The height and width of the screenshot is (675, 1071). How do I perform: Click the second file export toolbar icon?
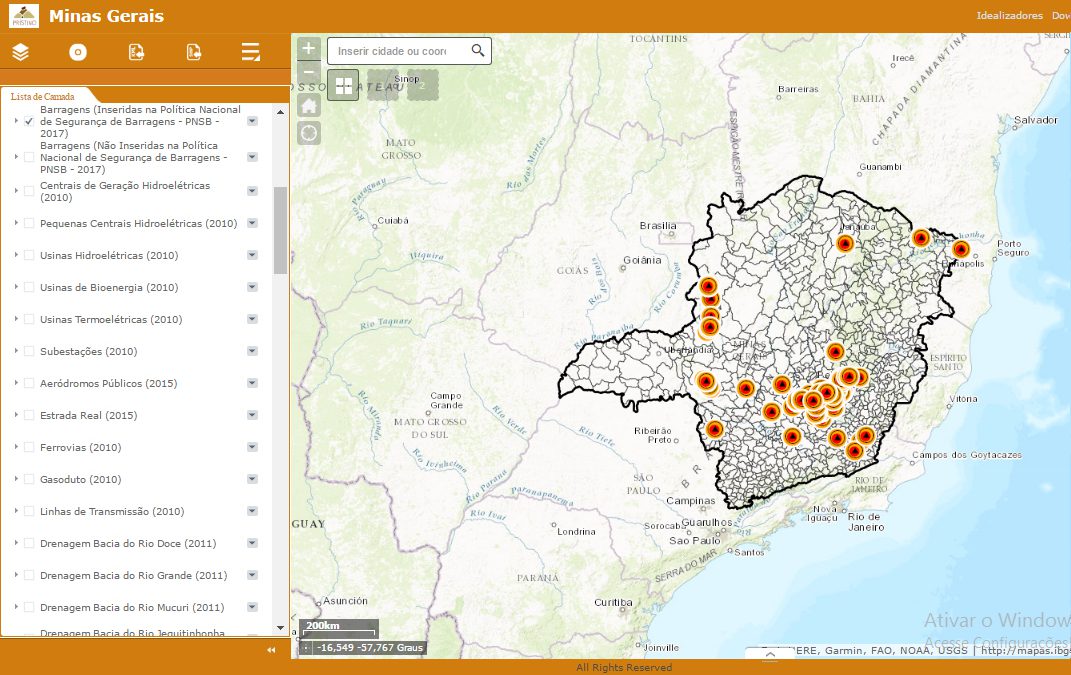194,52
